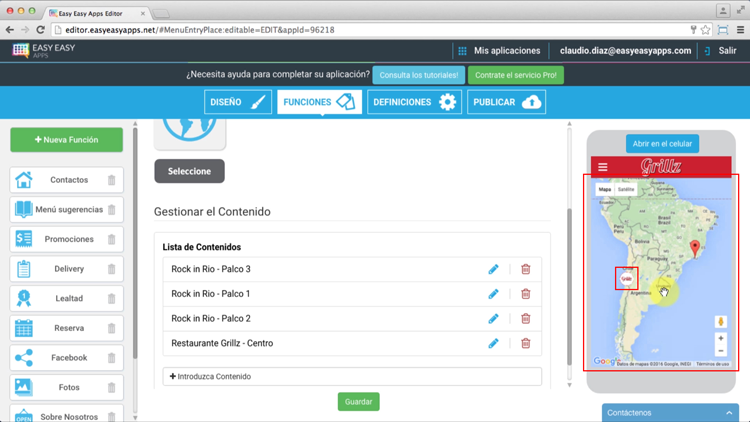
Task: Open the Publicar tab
Action: (x=506, y=102)
